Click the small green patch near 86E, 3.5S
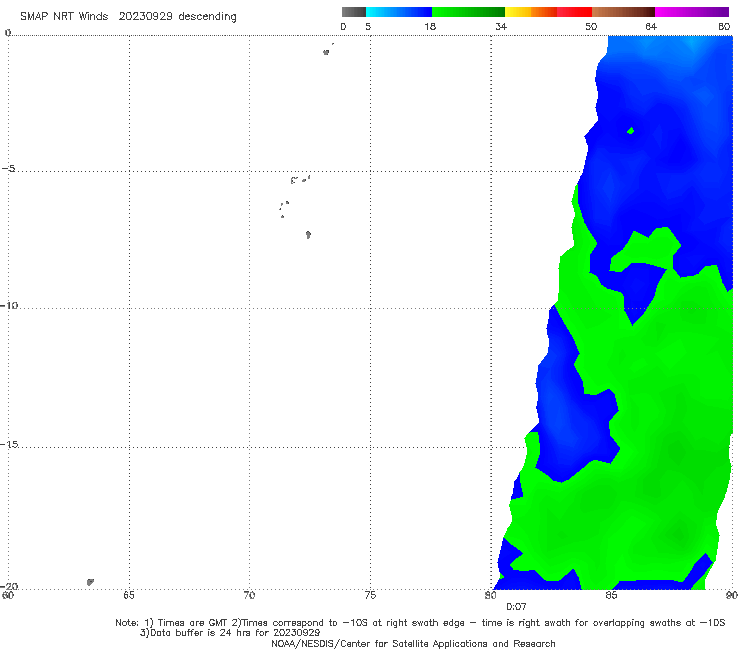740x650 pixels. click(x=631, y=131)
